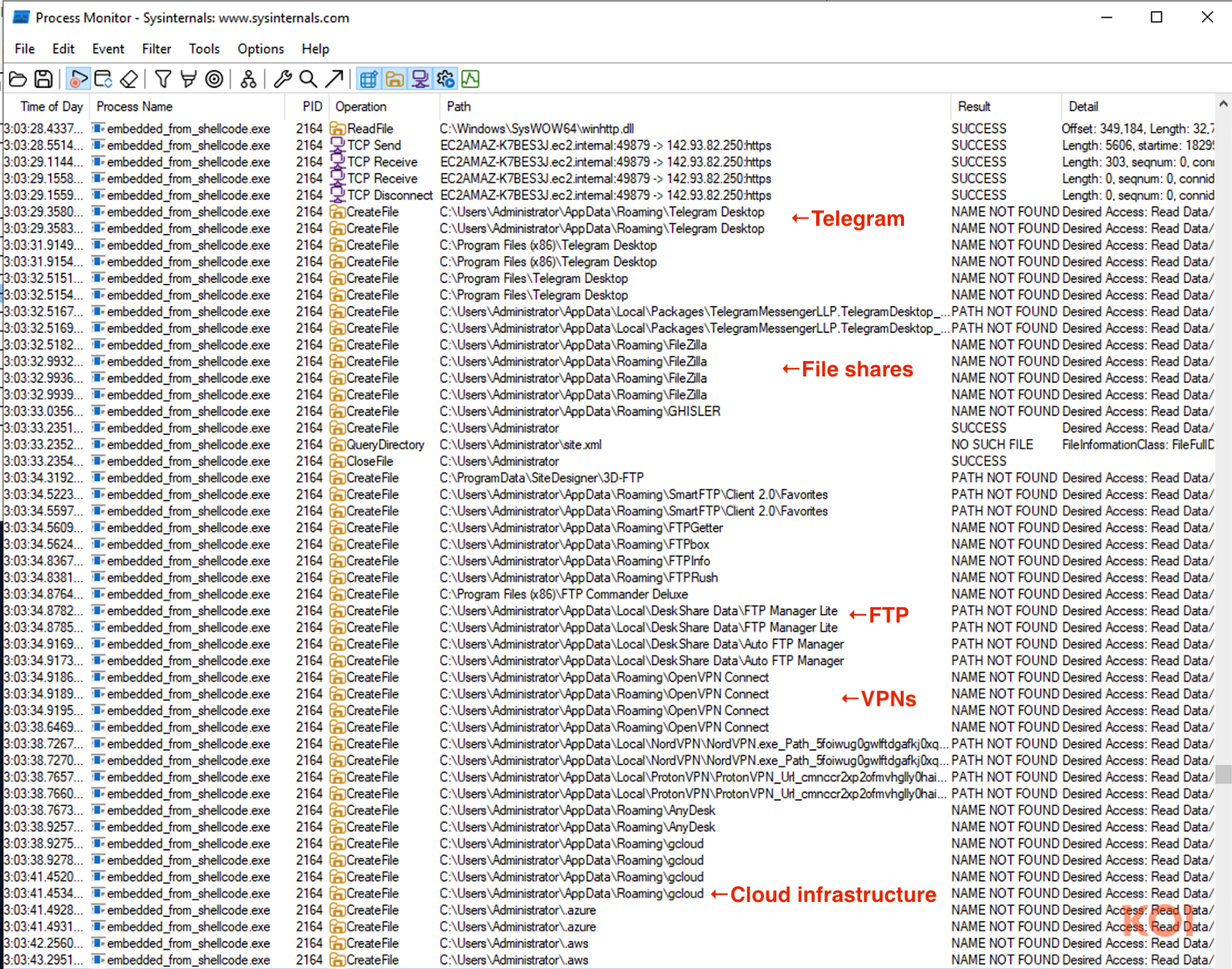Click process icon in the QueryDirectory row
The image size is (1232, 969).
[x=98, y=445]
